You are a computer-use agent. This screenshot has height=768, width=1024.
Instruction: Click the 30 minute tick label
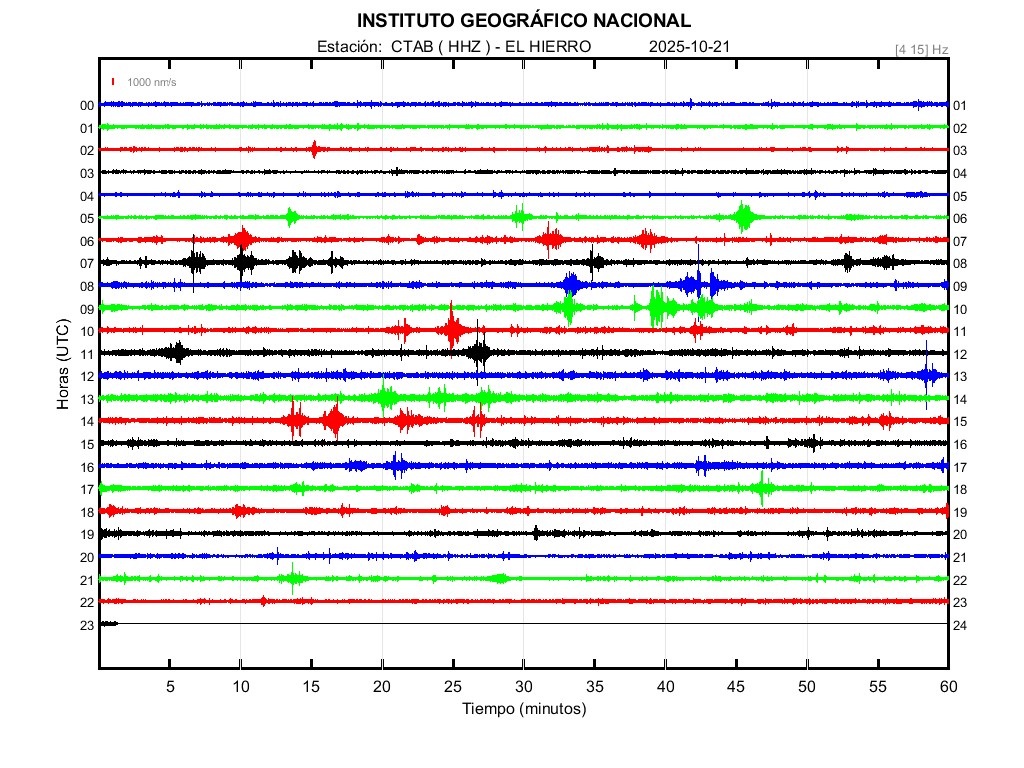click(524, 686)
